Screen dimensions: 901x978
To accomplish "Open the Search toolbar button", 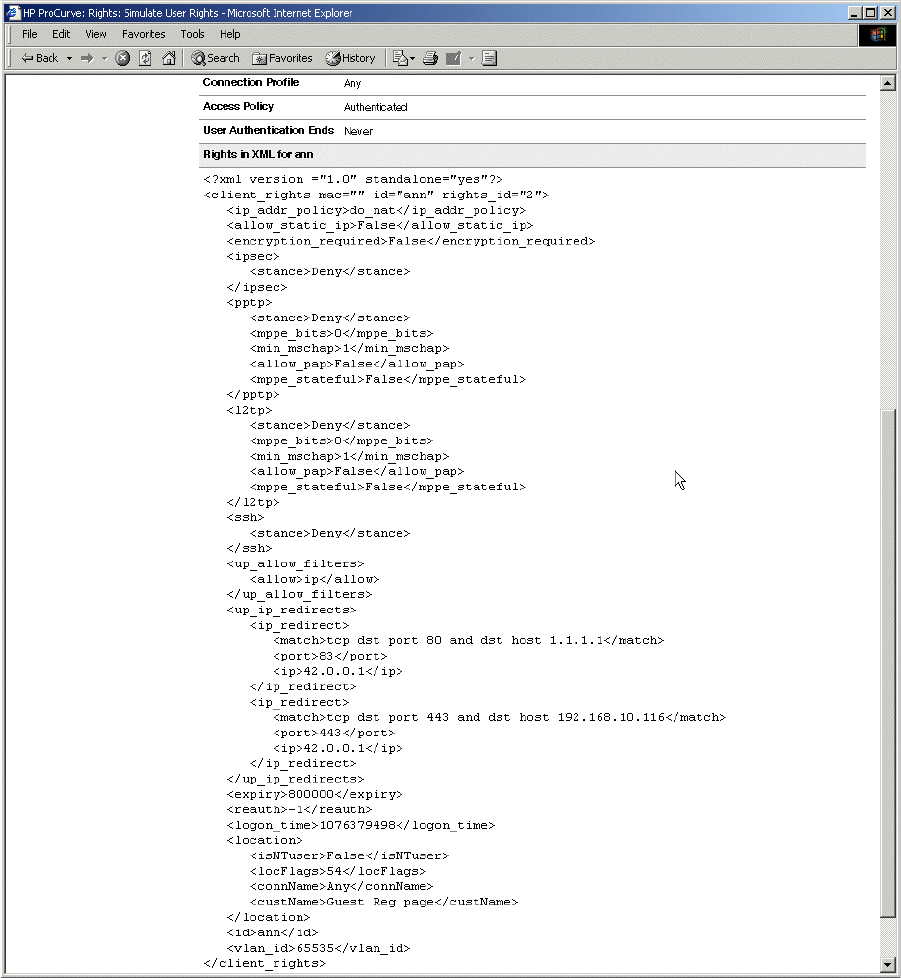I will point(215,58).
